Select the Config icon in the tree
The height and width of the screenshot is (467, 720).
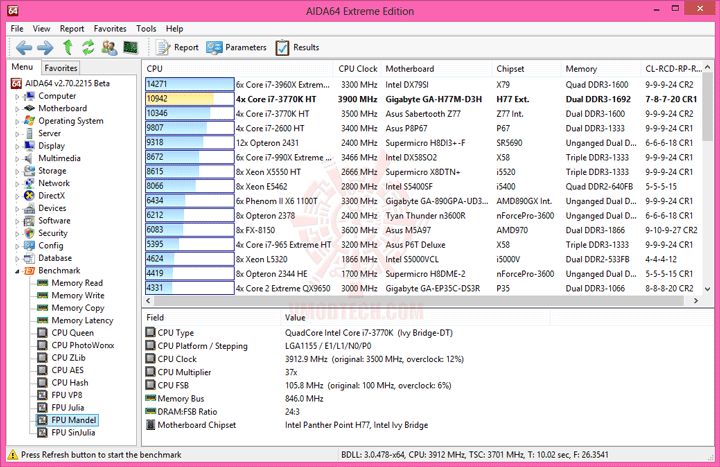[x=29, y=246]
